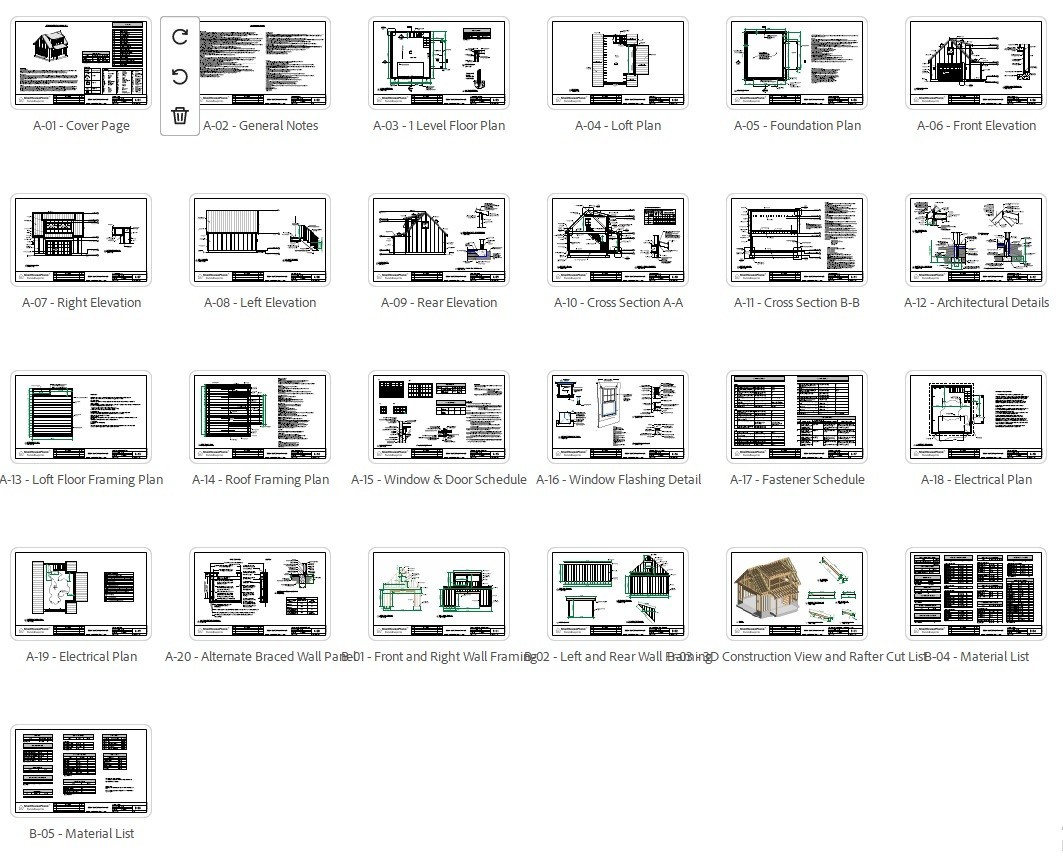The image size is (1063, 868).
Task: Click the 'A-12 - Architectural Details' label
Action: (976, 302)
